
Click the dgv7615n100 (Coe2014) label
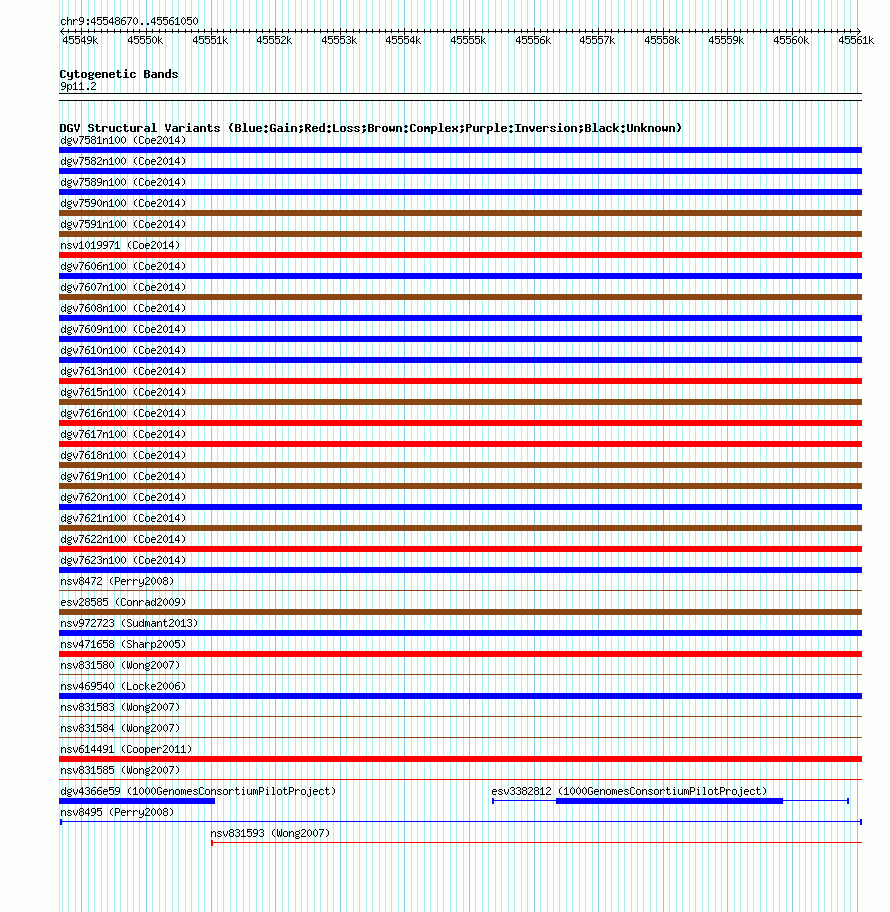123,392
